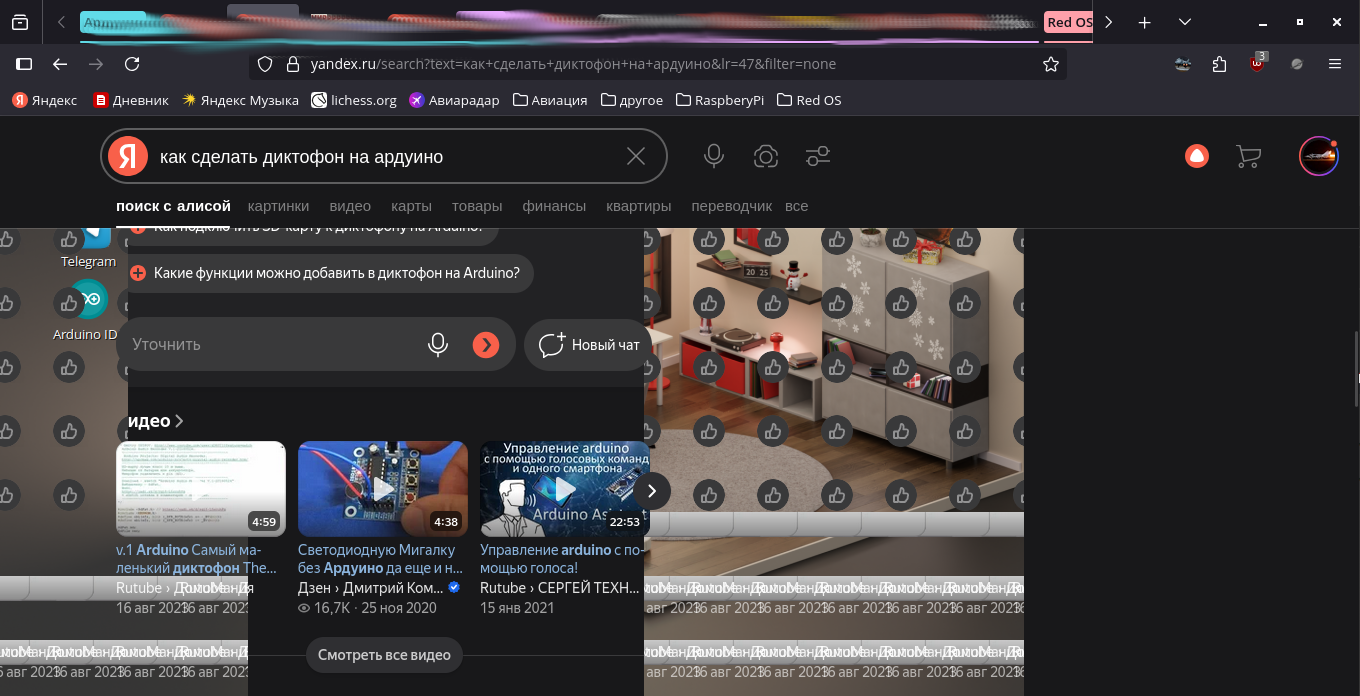Switch to переводчик tab
Viewport: 1360px width, 696px height.
pyautogui.click(x=731, y=206)
